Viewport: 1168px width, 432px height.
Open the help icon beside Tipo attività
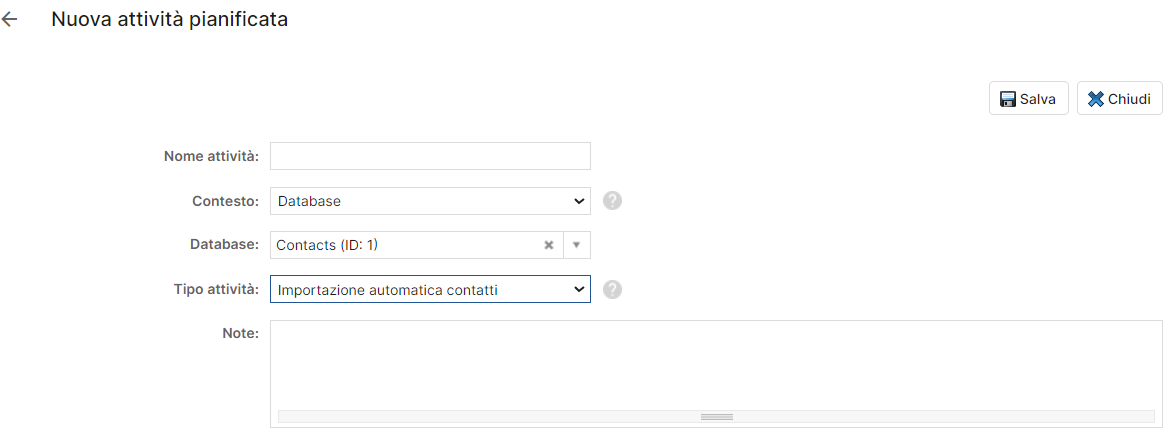point(612,290)
